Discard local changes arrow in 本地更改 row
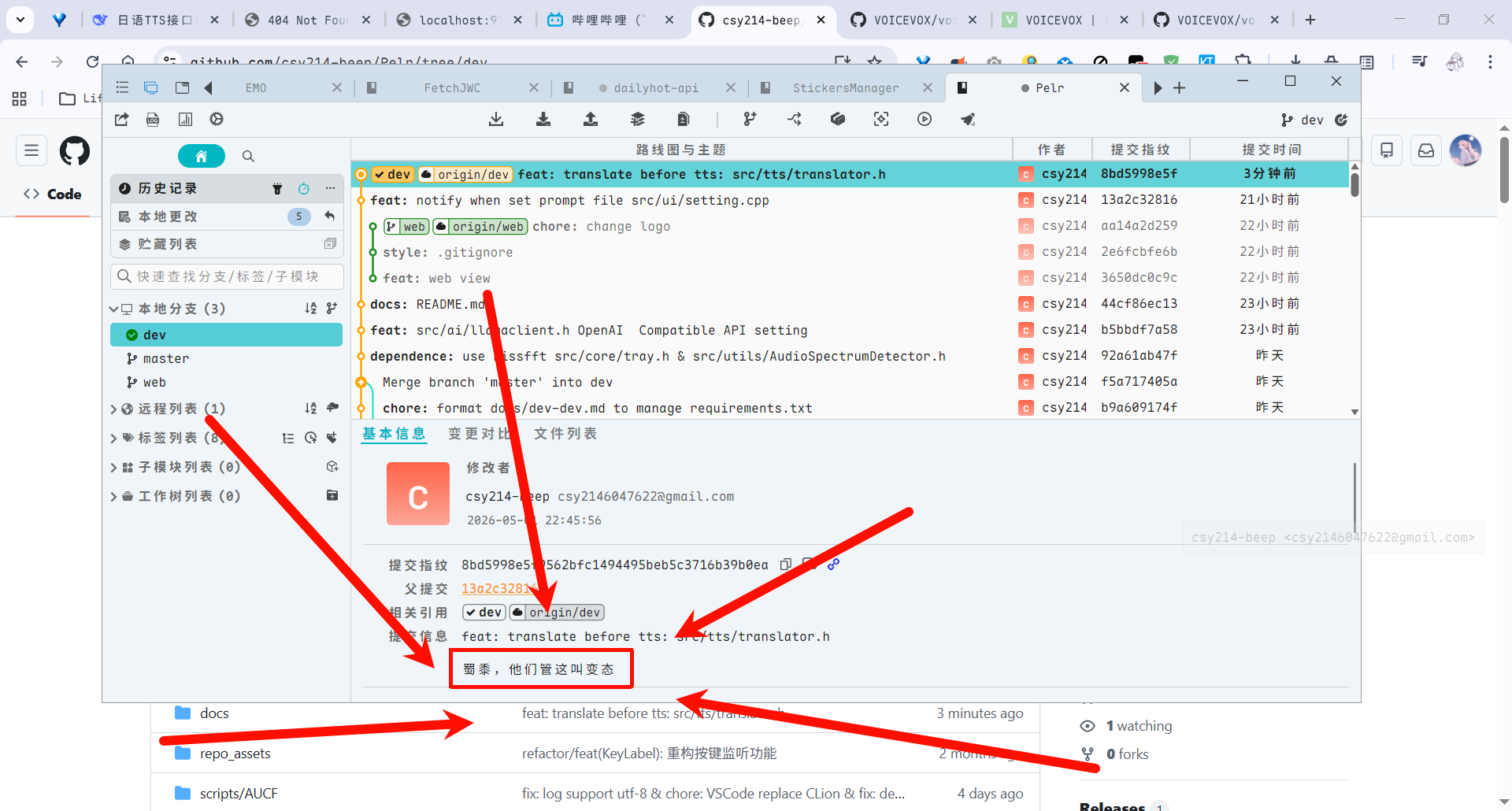 [330, 216]
